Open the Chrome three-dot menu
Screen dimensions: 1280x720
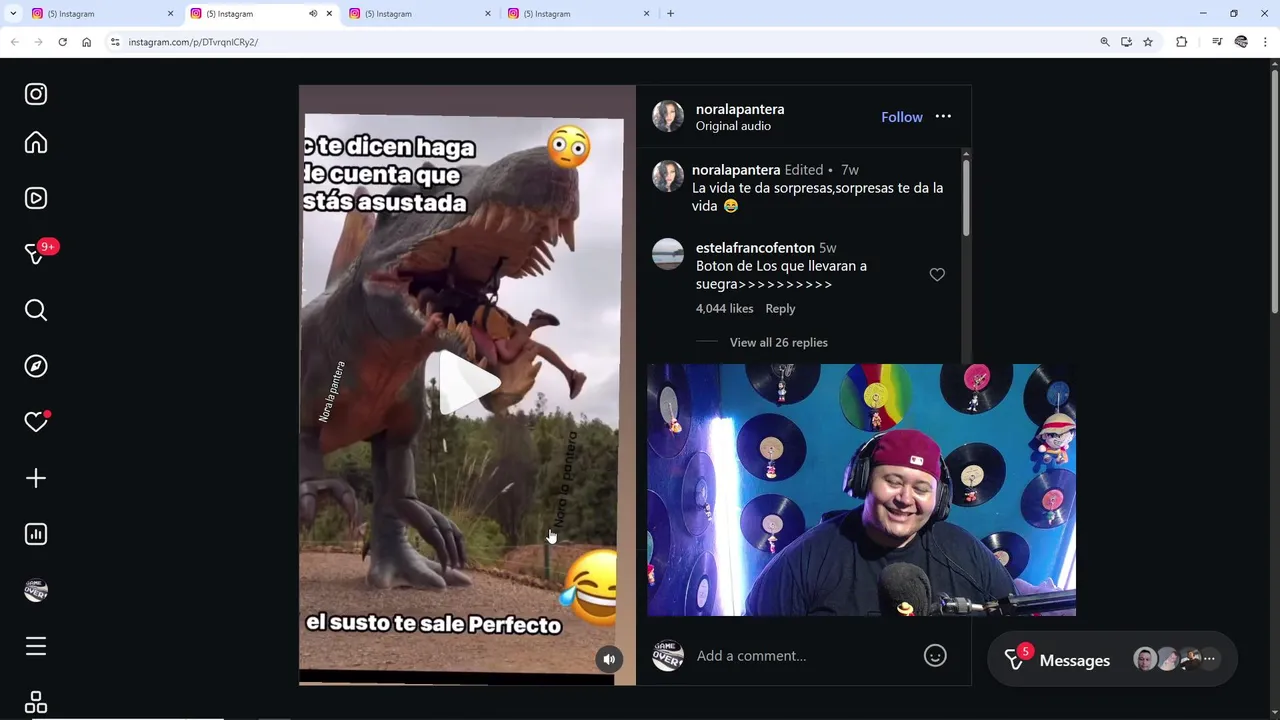click(x=1266, y=42)
